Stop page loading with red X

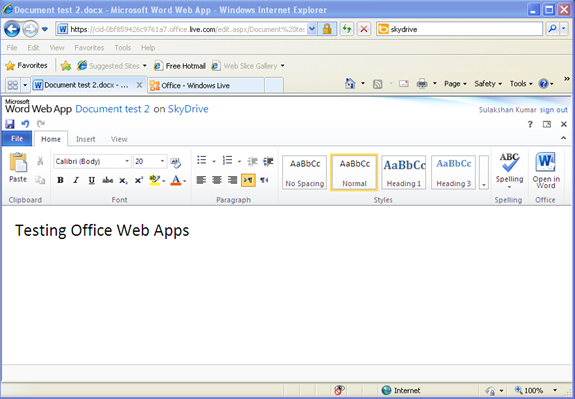click(363, 29)
